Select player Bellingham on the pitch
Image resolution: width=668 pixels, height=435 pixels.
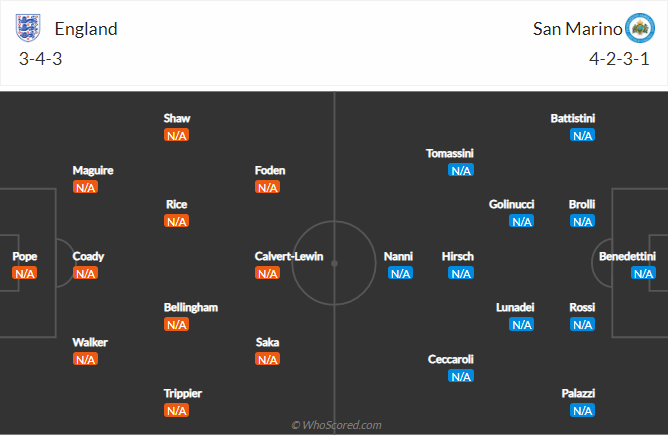191,307
